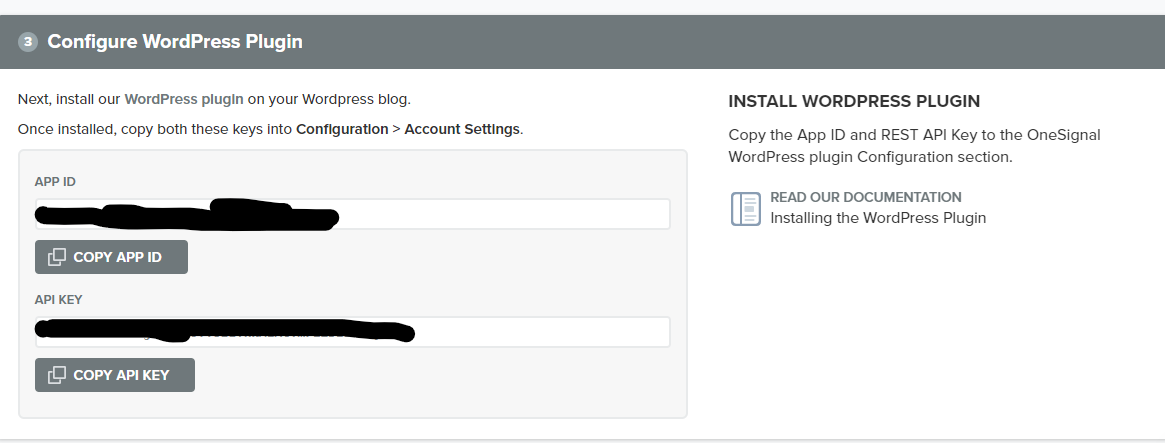The image size is (1165, 443).
Task: Click the READ OUR DOCUMENTATION heading
Action: (866, 197)
